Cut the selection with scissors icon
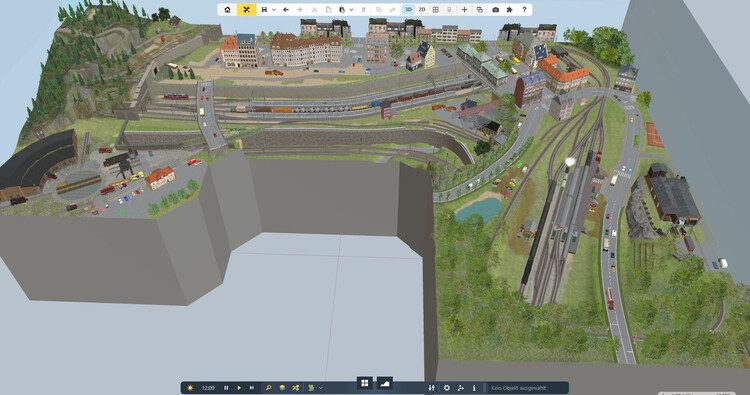This screenshot has width=750, height=395. coord(314,10)
